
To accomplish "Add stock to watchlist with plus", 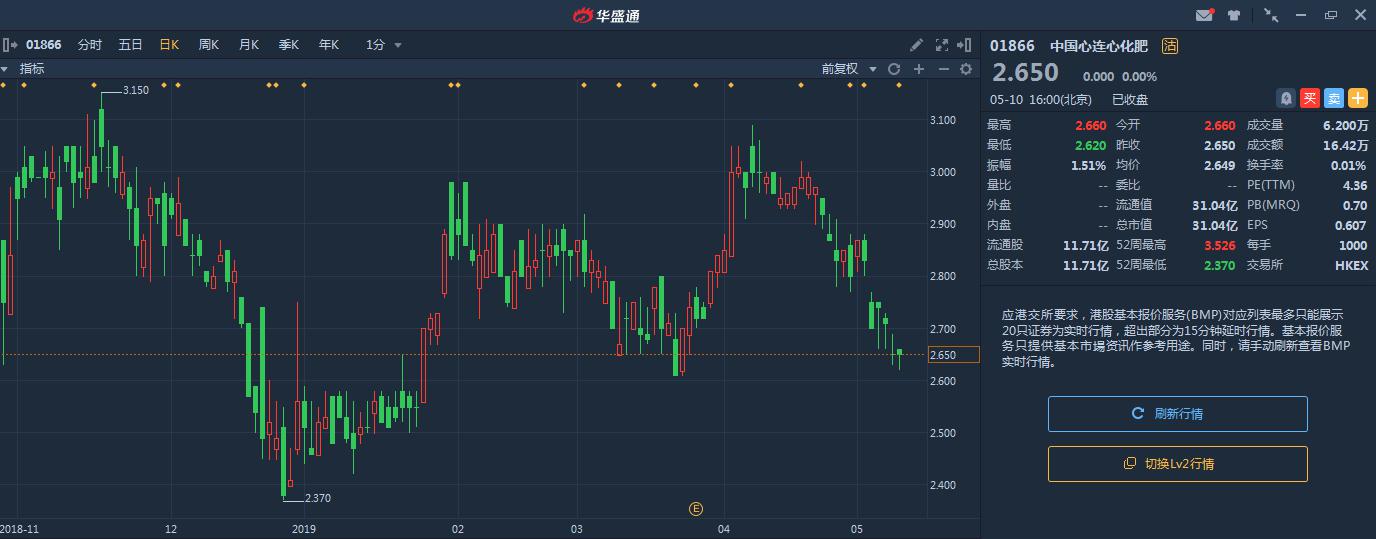I will pyautogui.click(x=1357, y=98).
